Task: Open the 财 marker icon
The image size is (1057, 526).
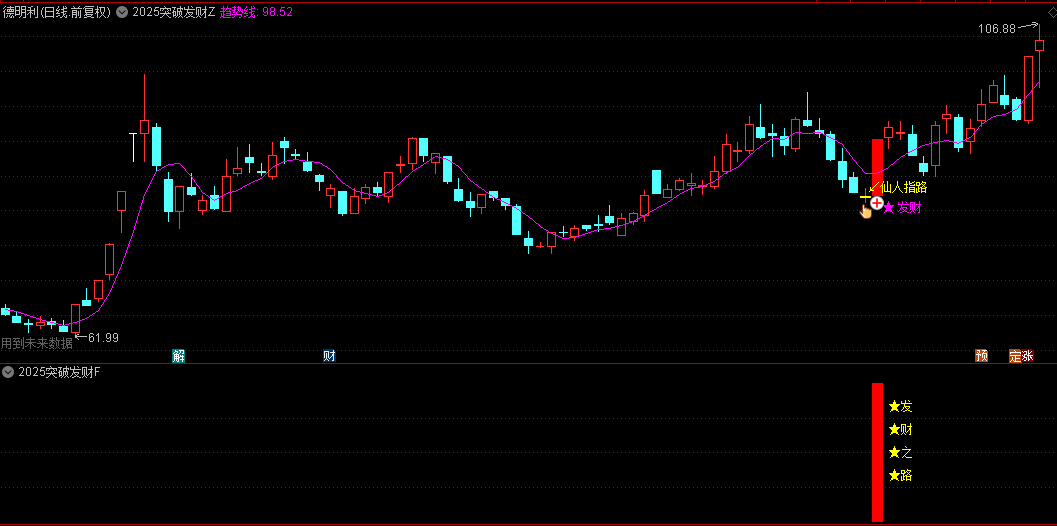Action: (x=329, y=356)
